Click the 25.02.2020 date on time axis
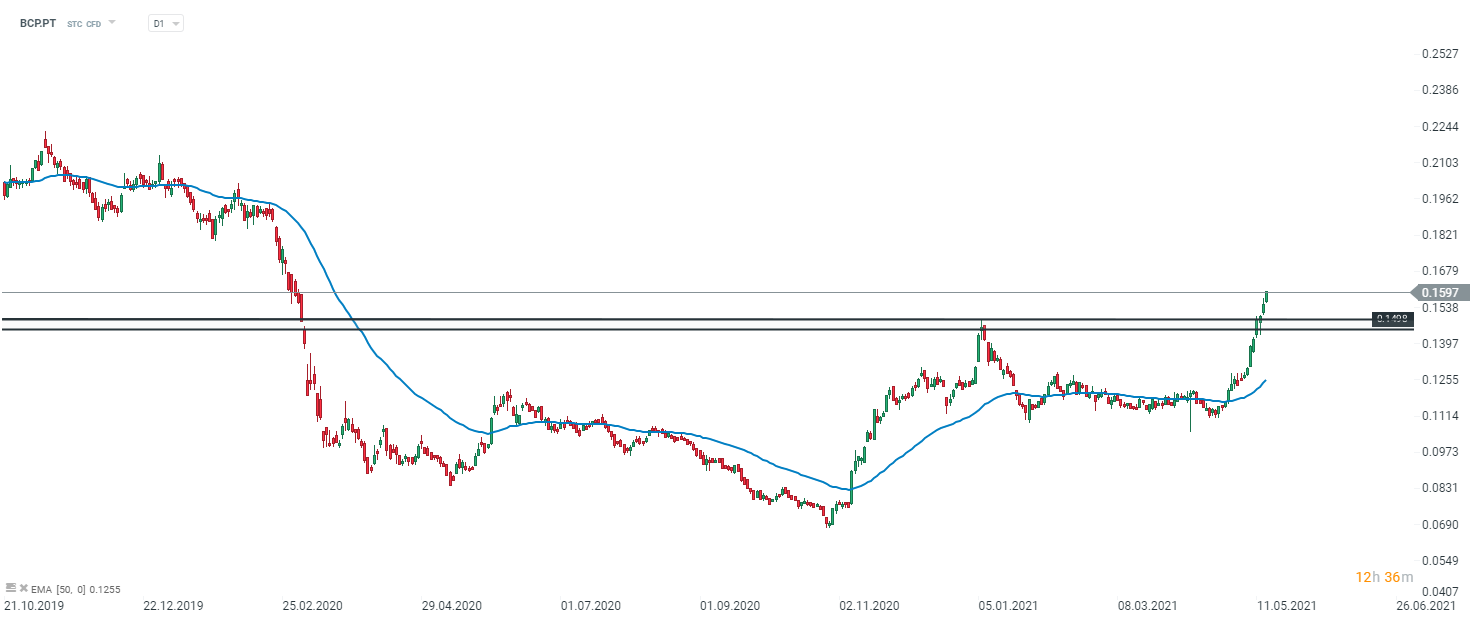Viewport: 1482px width, 622px height. tap(310, 606)
